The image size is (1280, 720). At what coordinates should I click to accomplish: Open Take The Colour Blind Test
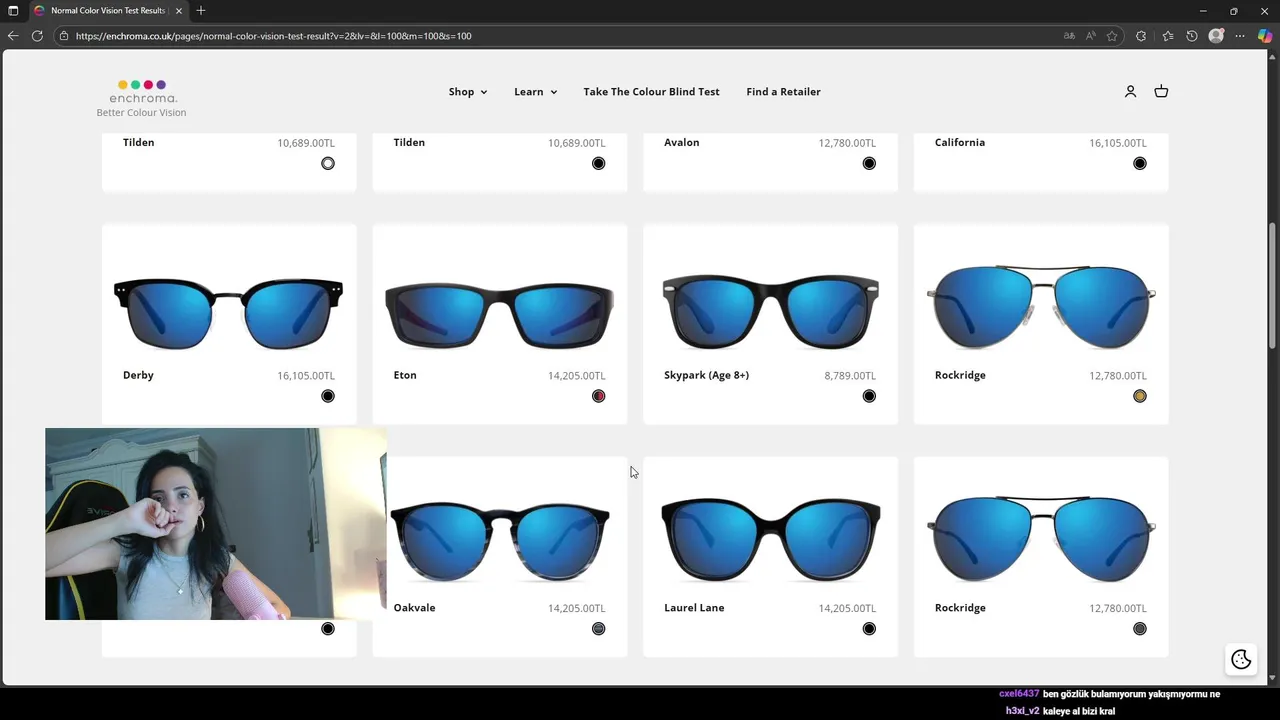651,91
